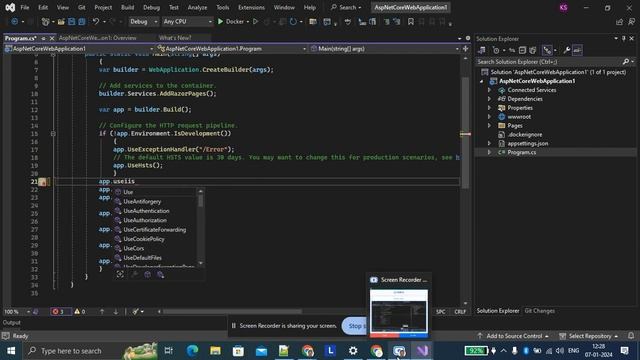
Task: Click the errors count indicator in status strip
Action: click(x=60, y=311)
